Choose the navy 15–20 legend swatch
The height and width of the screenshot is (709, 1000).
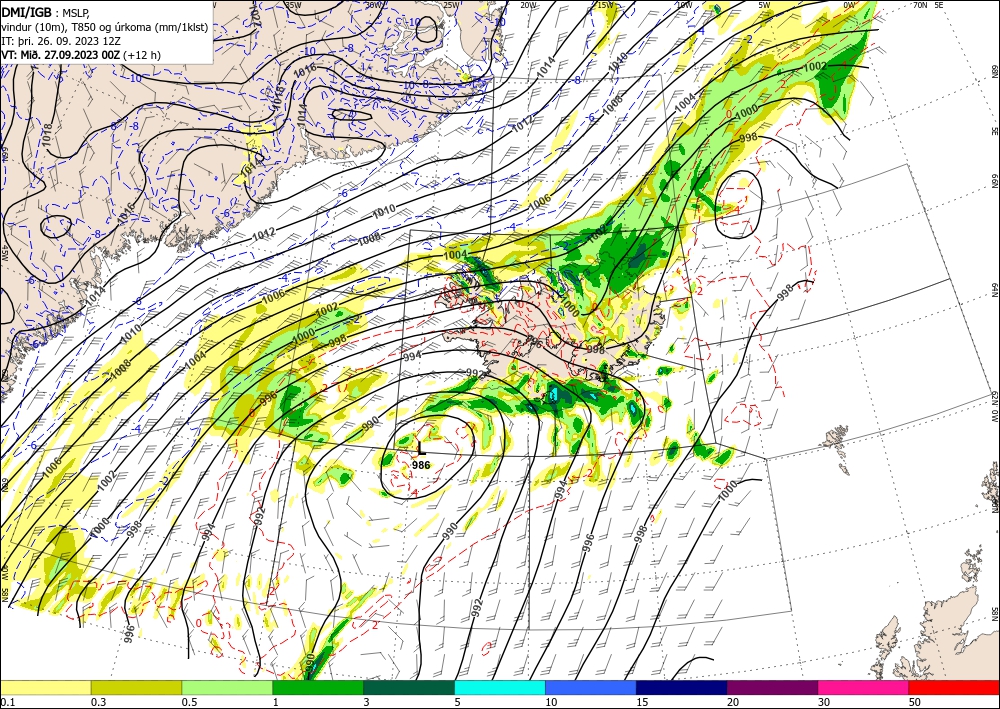[682, 687]
